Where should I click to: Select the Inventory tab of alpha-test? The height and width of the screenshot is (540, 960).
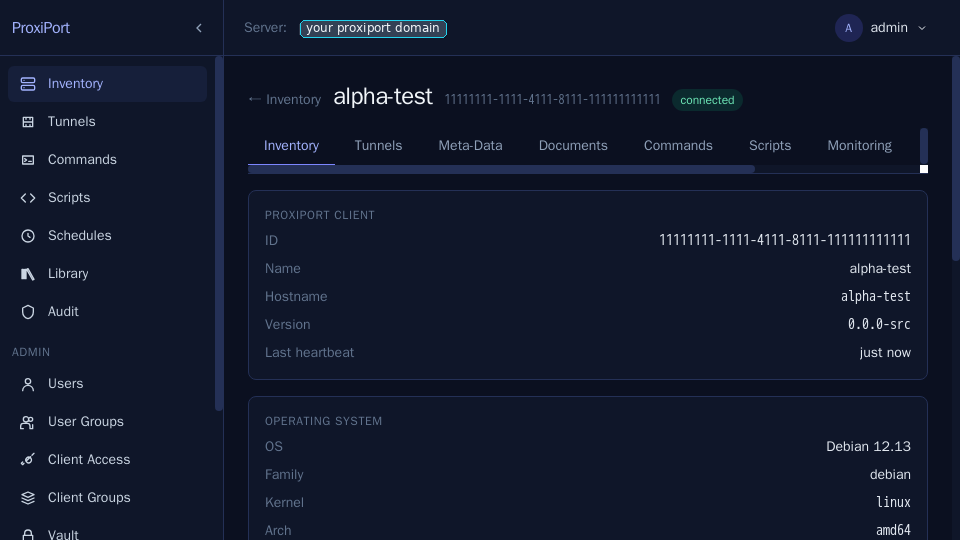(x=291, y=146)
